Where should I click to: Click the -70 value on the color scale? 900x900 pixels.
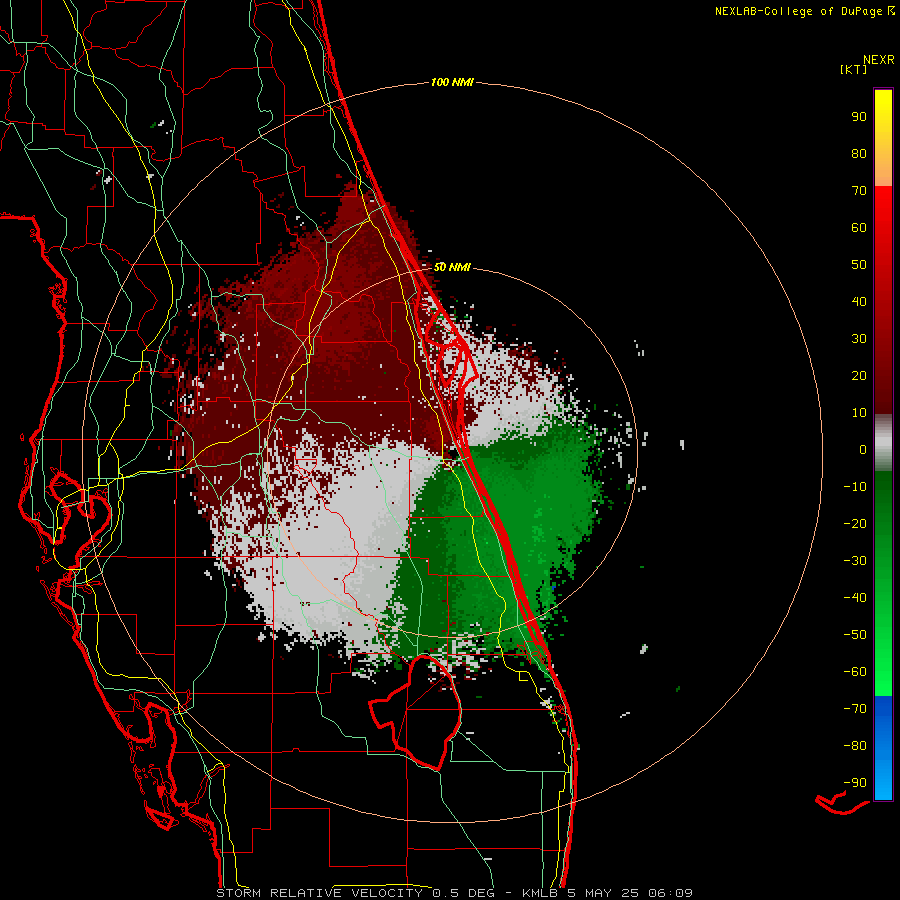tap(855, 709)
